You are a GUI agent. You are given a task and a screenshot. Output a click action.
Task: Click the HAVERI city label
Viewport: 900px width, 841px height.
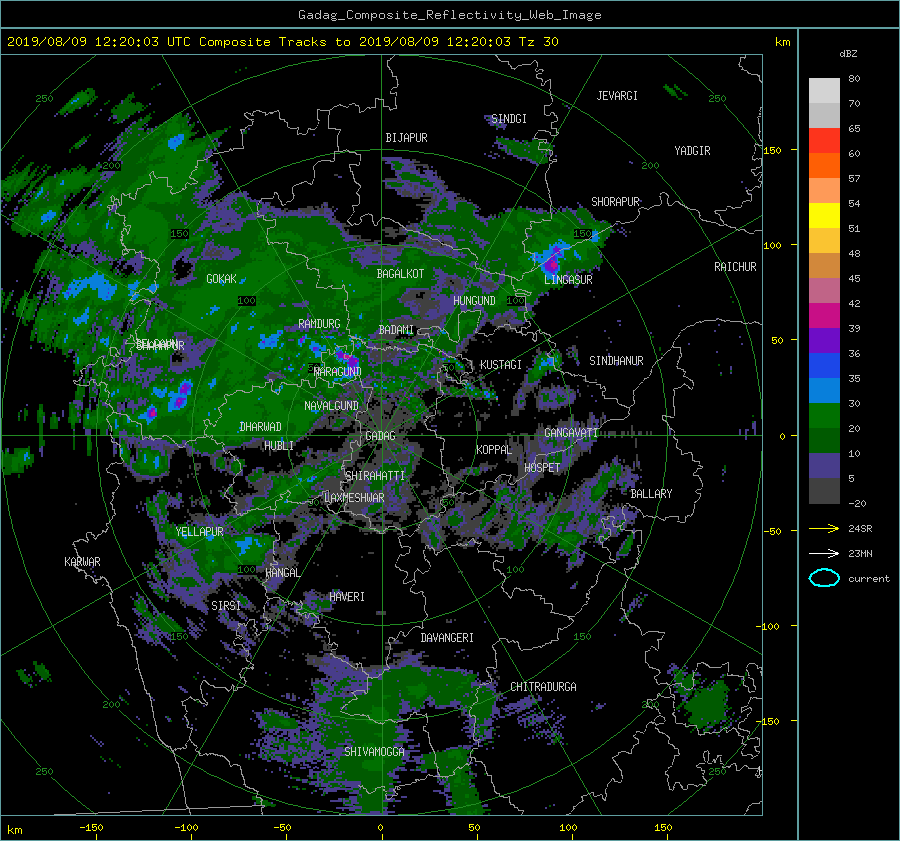(x=347, y=597)
